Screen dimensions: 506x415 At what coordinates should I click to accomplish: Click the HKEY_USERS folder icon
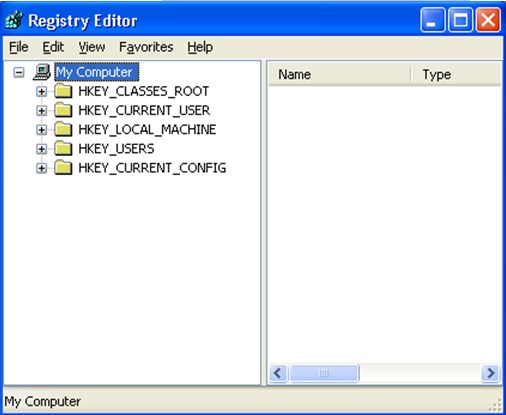click(x=63, y=149)
